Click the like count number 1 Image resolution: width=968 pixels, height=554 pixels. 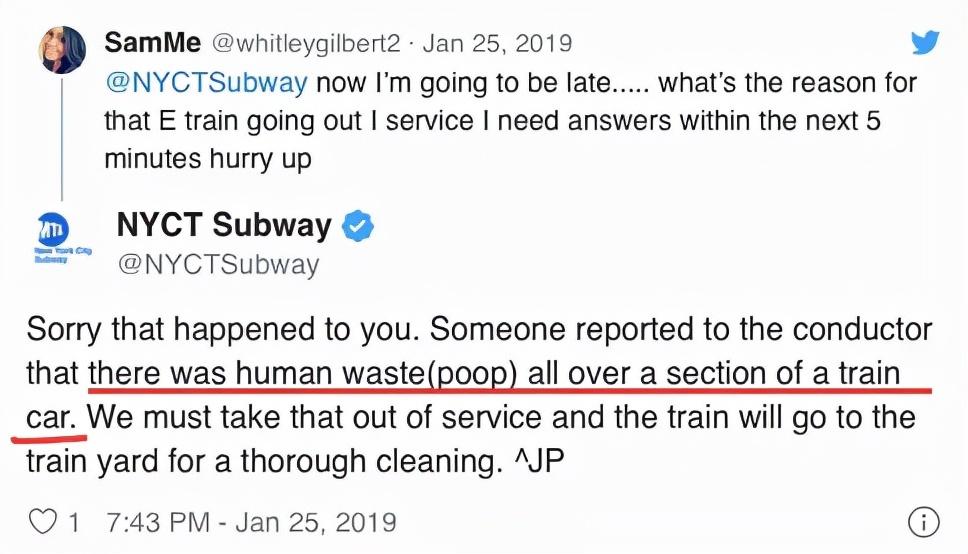(x=74, y=521)
